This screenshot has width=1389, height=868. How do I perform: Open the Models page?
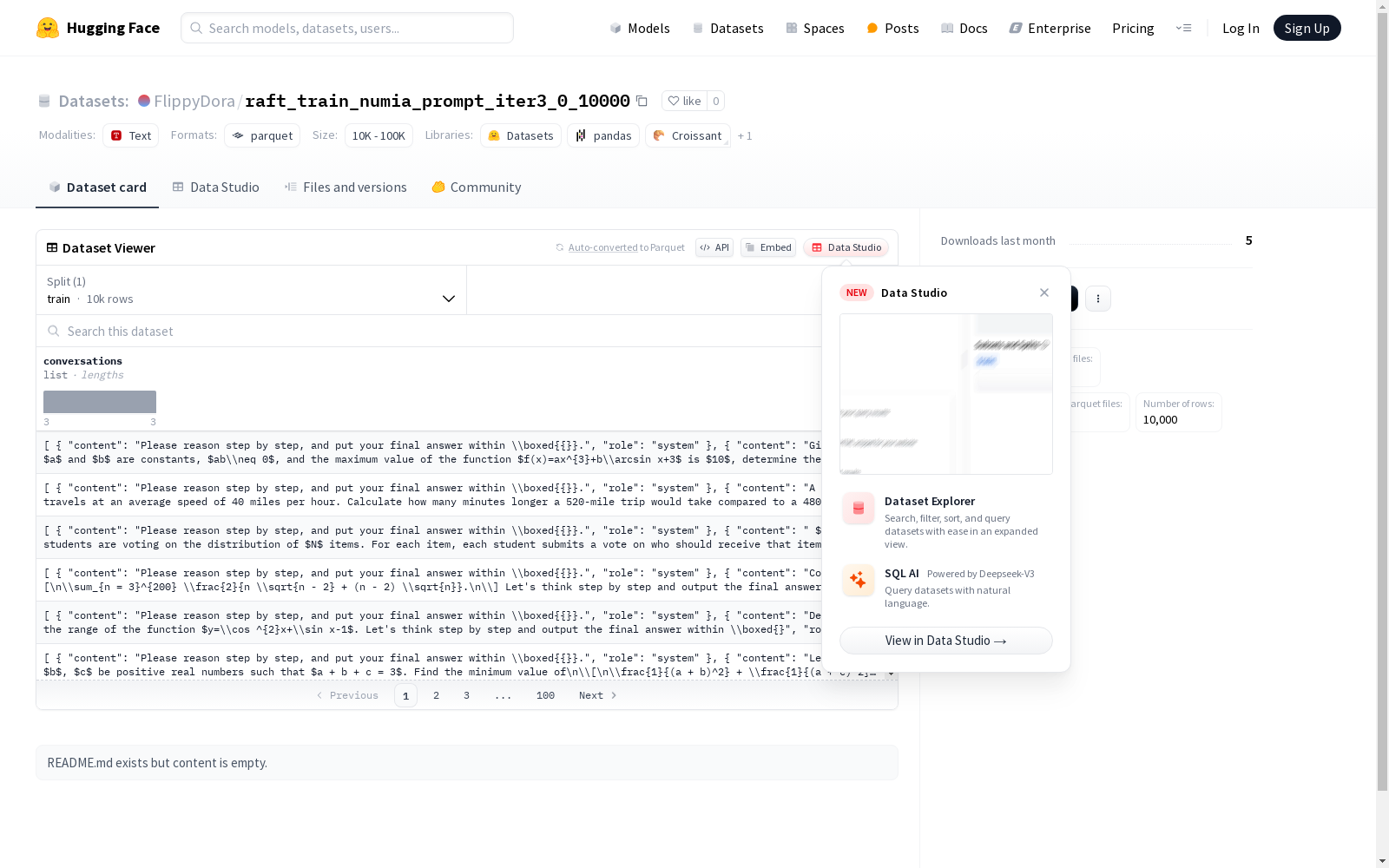(640, 28)
